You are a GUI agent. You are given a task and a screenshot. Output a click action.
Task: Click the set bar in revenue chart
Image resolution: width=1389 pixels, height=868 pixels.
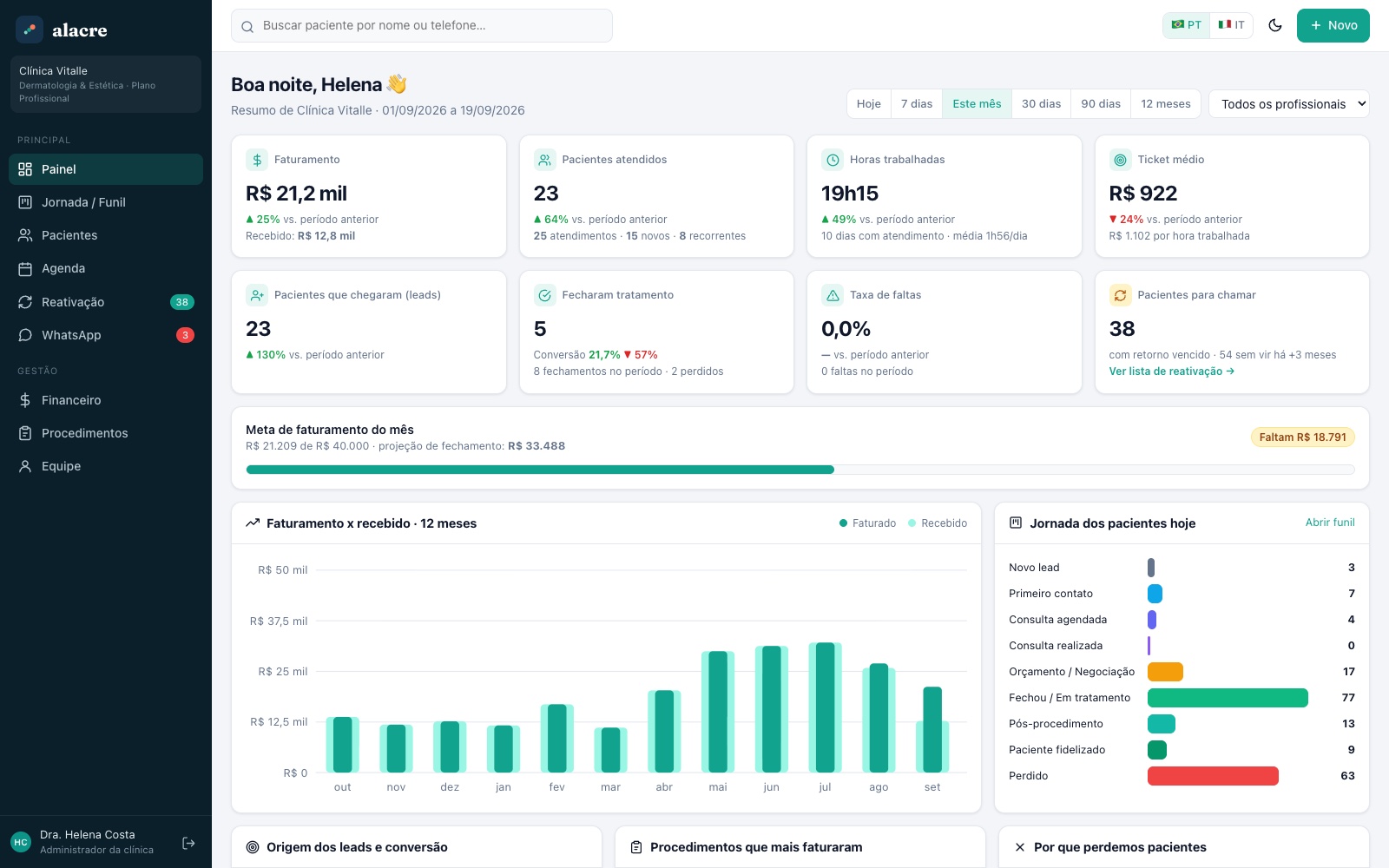[x=932, y=730]
